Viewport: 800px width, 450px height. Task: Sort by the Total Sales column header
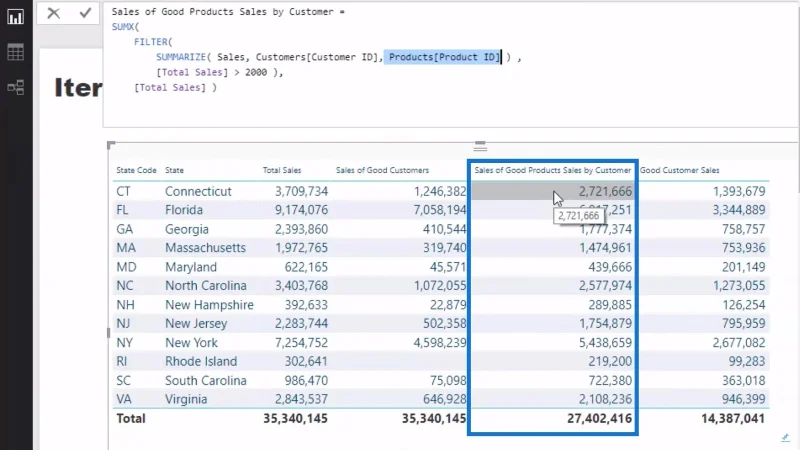(282, 170)
